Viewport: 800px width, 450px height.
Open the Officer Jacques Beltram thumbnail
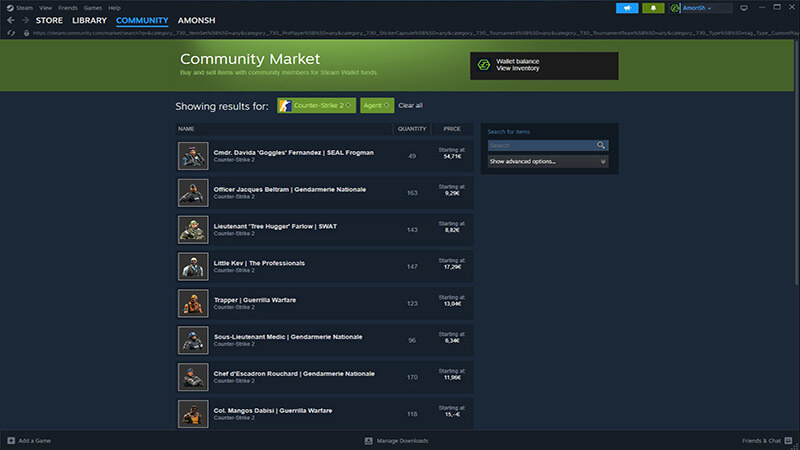[193, 192]
